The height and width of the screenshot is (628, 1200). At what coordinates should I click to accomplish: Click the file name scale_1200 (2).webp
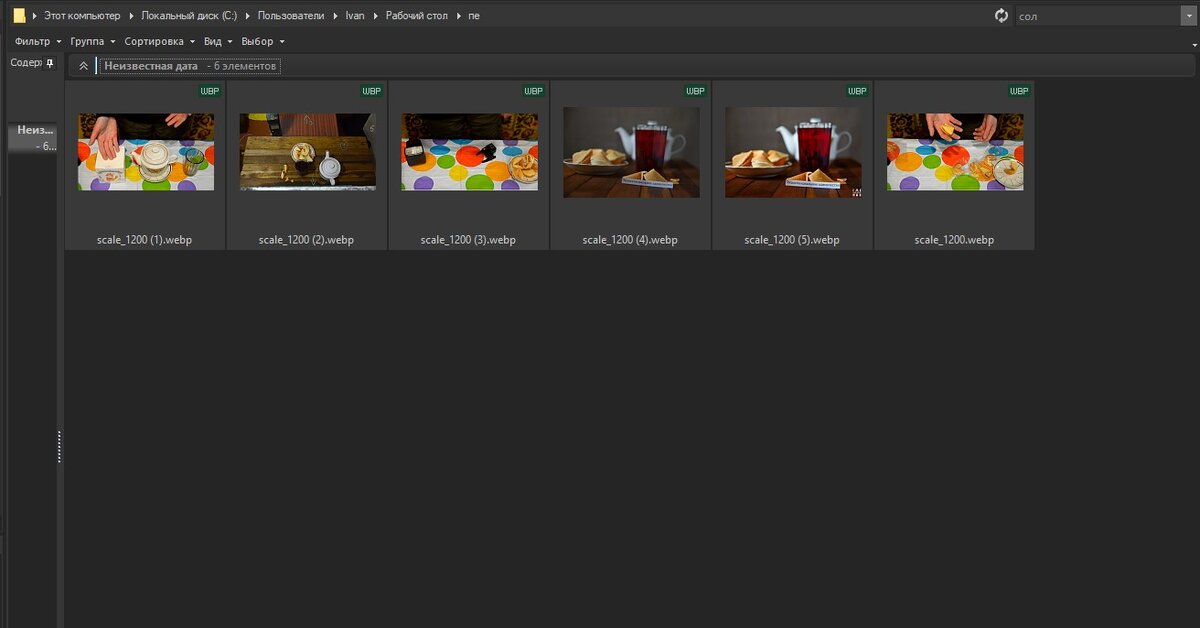pos(307,240)
